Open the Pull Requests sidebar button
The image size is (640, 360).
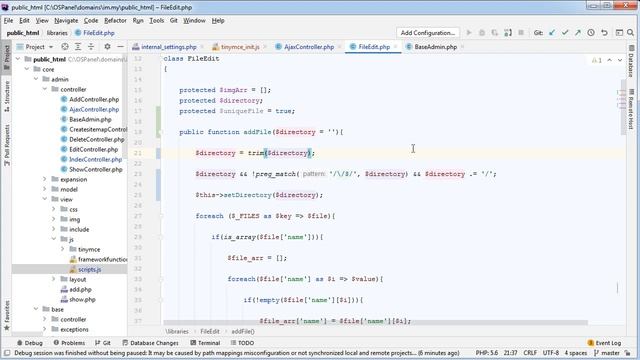click(x=7, y=145)
